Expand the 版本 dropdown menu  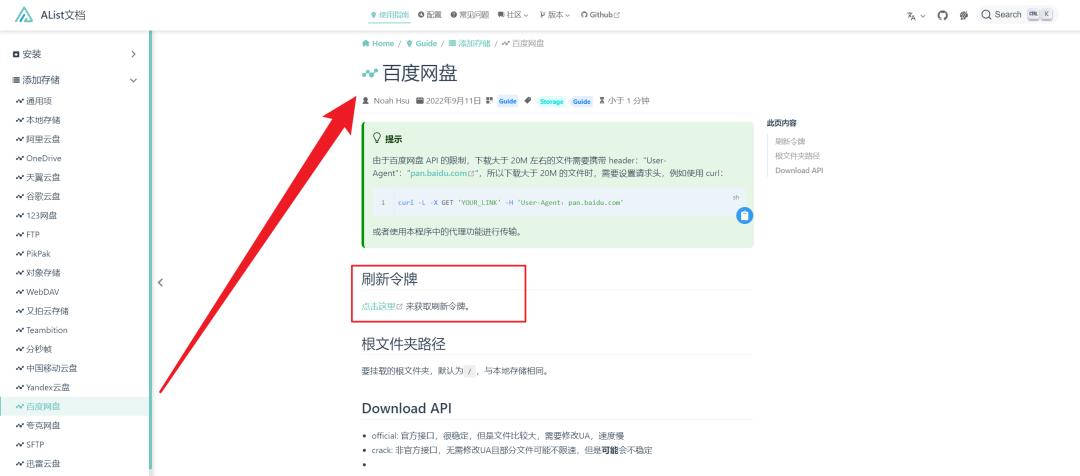[554, 14]
